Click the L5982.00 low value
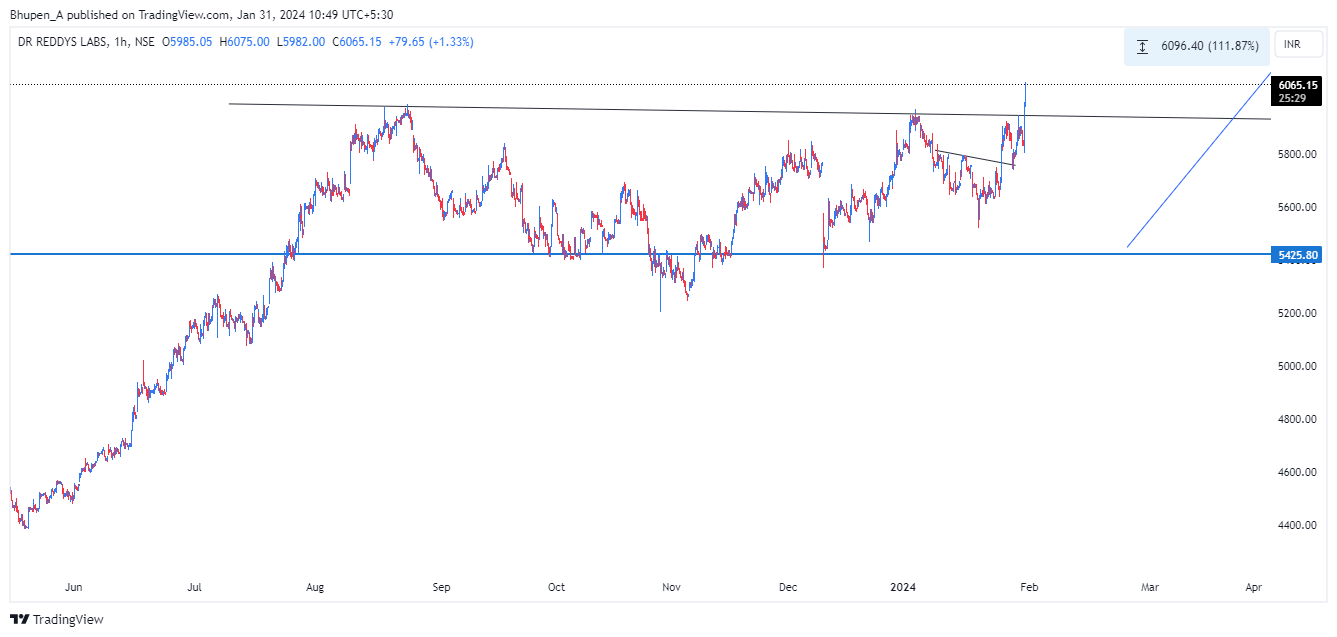The width and height of the screenshot is (1337, 637). click(301, 42)
